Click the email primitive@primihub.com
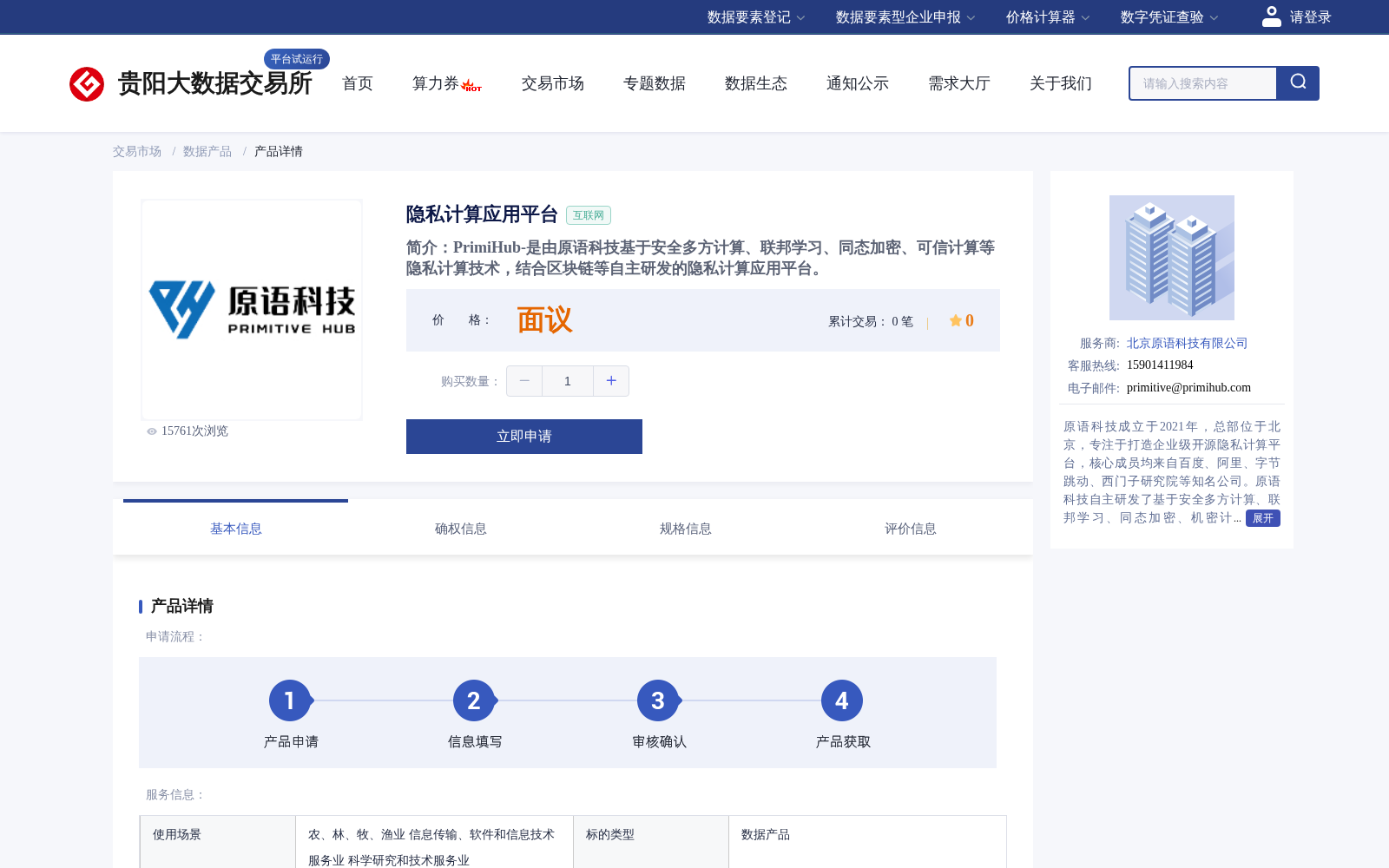The image size is (1389, 868). coord(1188,388)
